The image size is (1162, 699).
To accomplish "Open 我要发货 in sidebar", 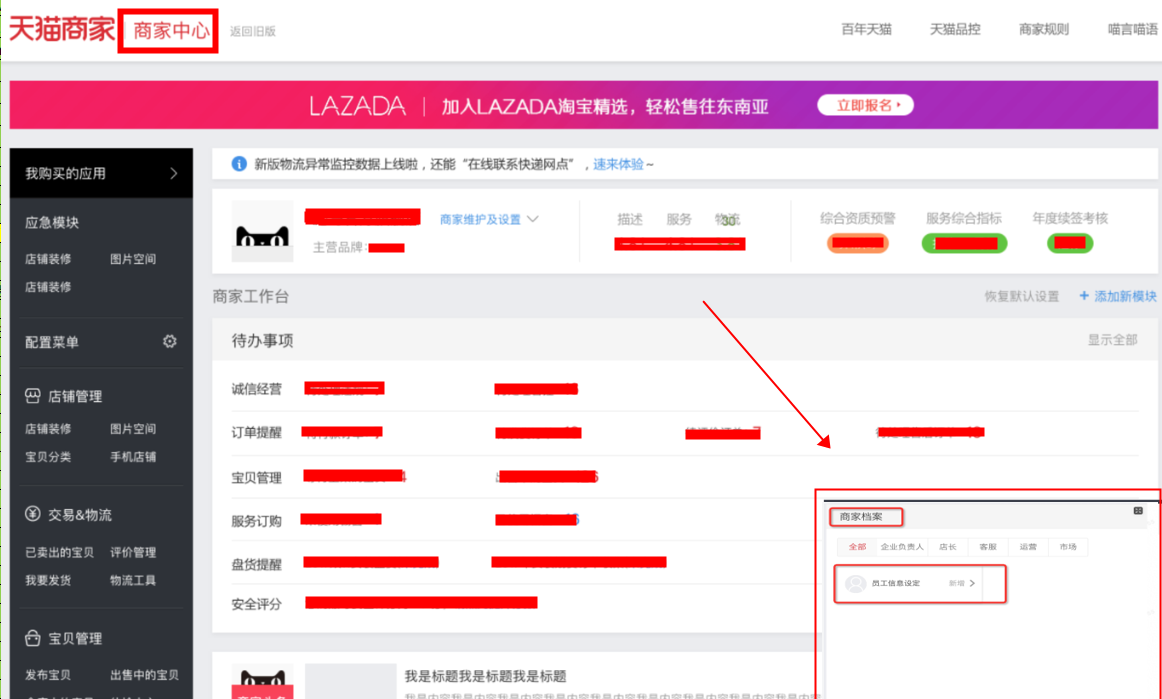I will tap(48, 580).
